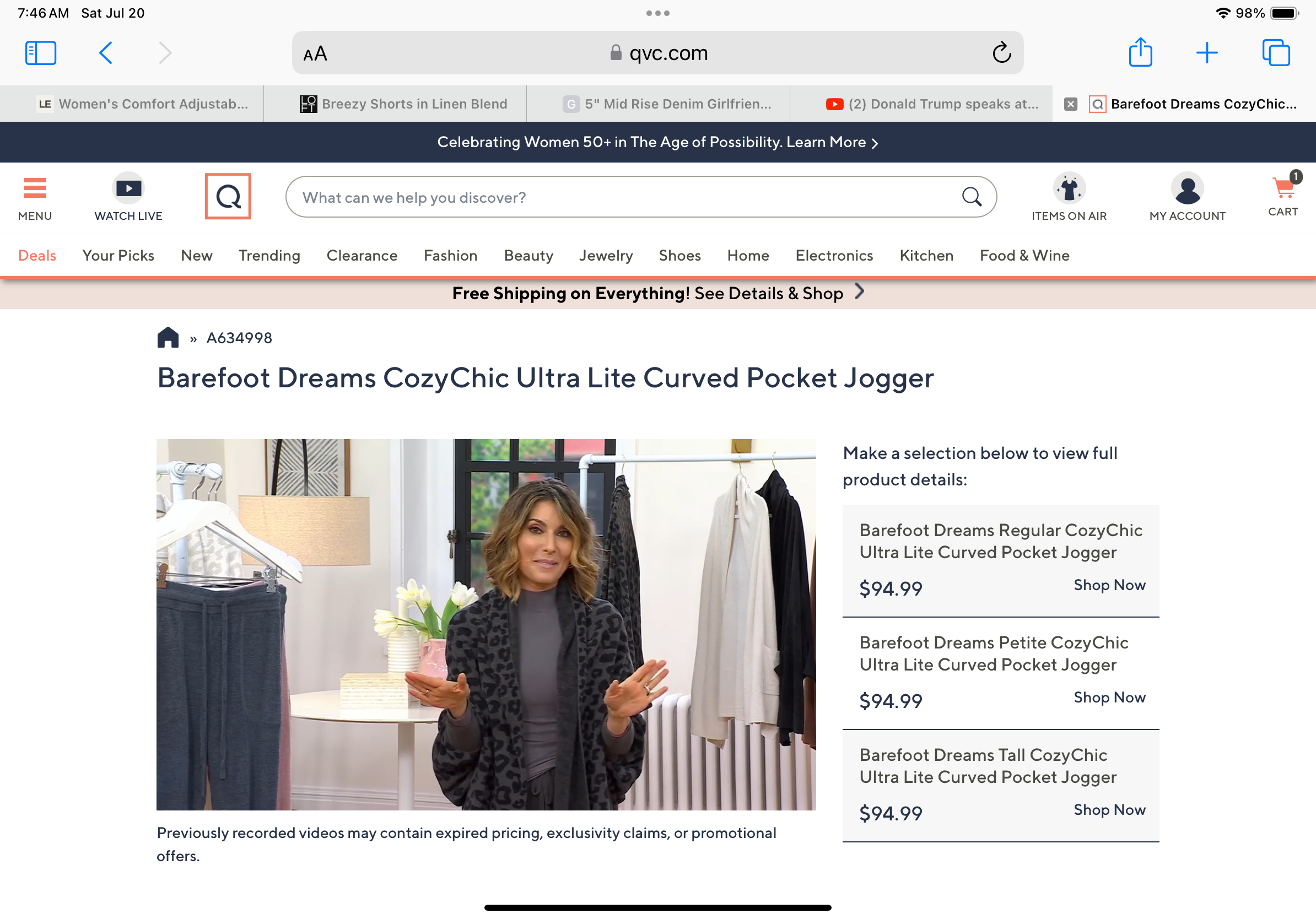Open the shopping Cart icon
Screen dimensions: 1316x919
point(1283,188)
